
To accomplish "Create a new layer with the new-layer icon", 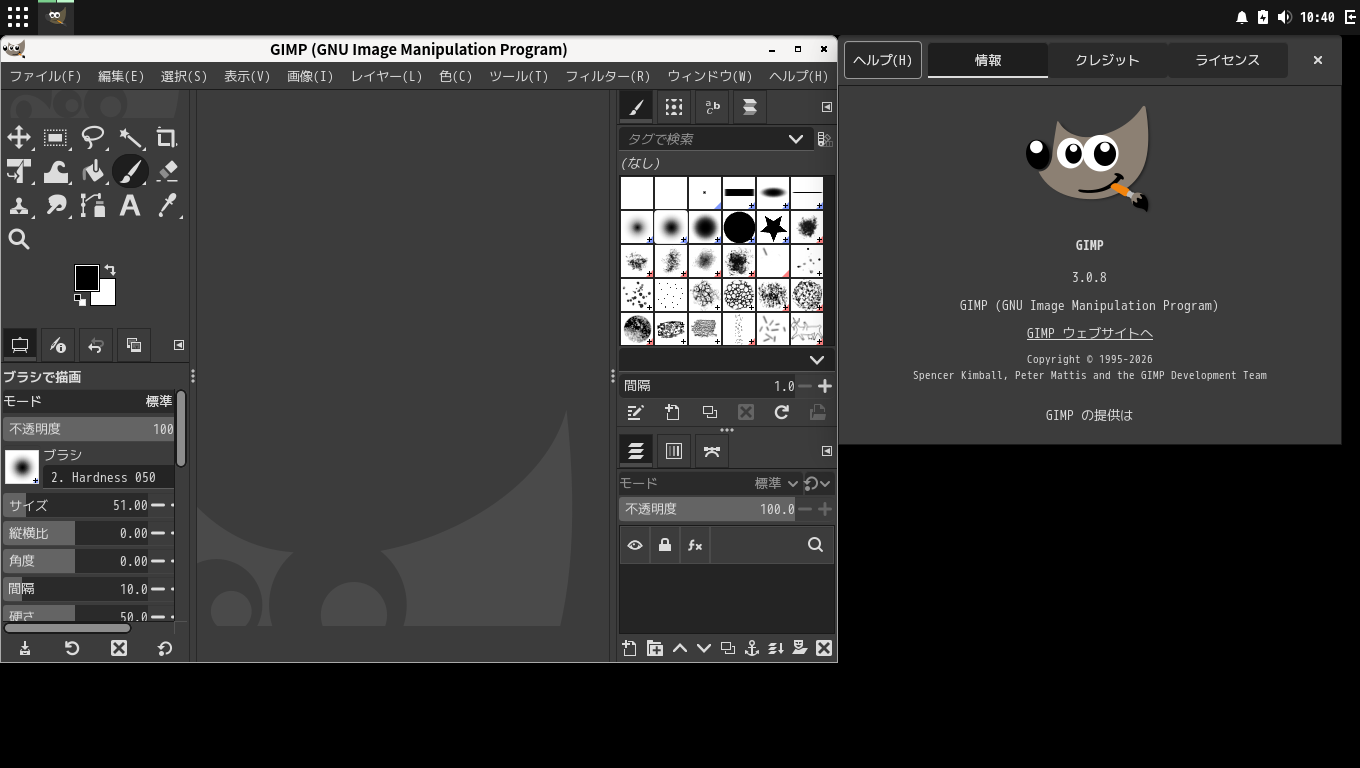I will pos(629,648).
